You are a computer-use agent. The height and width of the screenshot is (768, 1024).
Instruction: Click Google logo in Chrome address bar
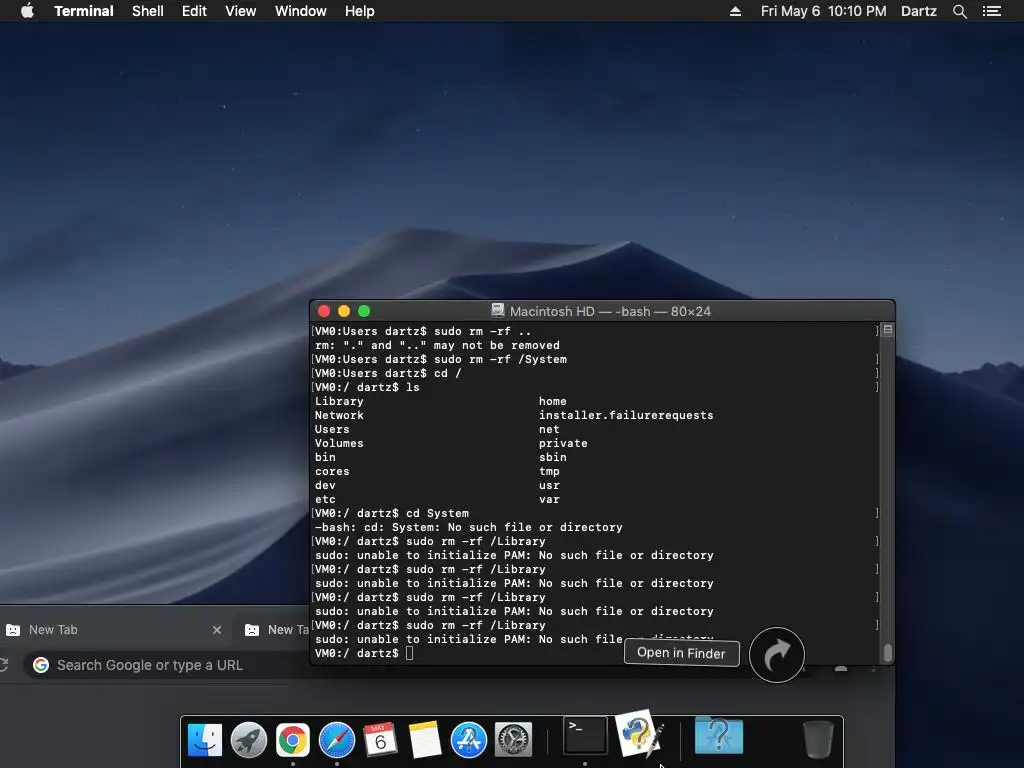(x=41, y=665)
